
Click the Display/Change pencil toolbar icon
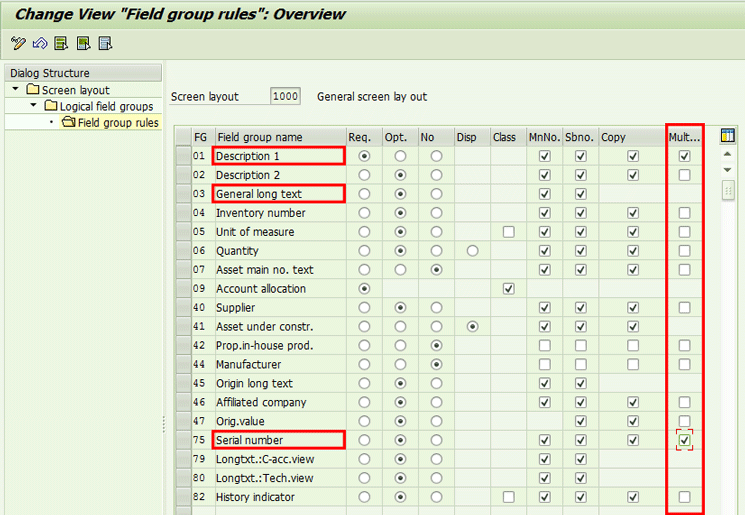click(x=18, y=43)
